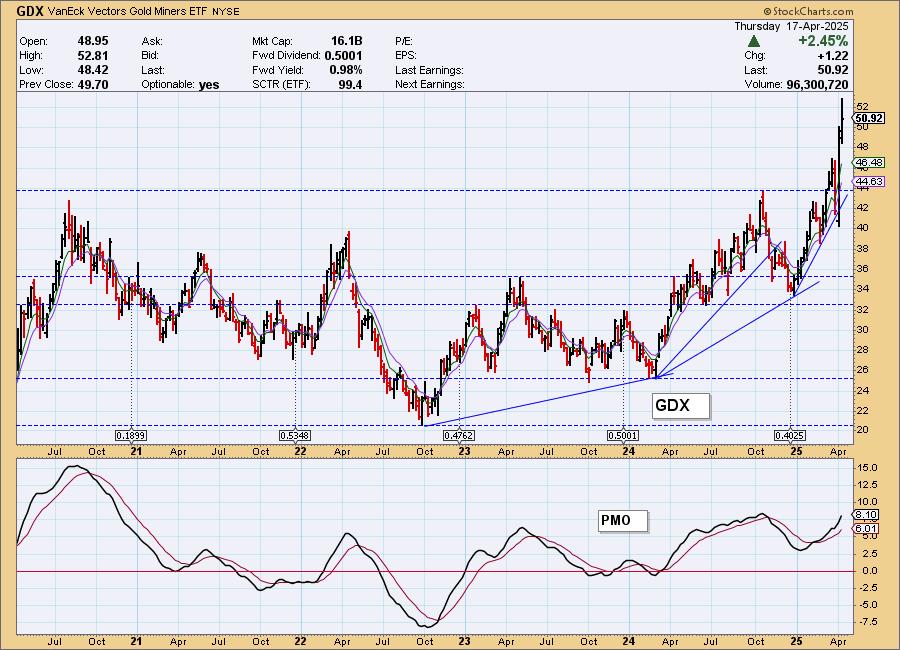Select the Open value 48.95
The height and width of the screenshot is (650, 900).
pos(93,41)
